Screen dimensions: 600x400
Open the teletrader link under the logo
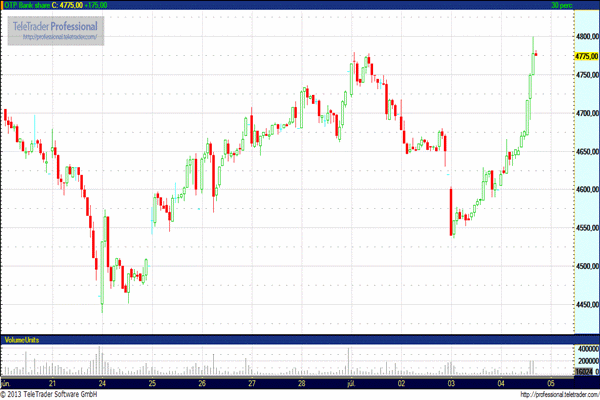click(59, 37)
